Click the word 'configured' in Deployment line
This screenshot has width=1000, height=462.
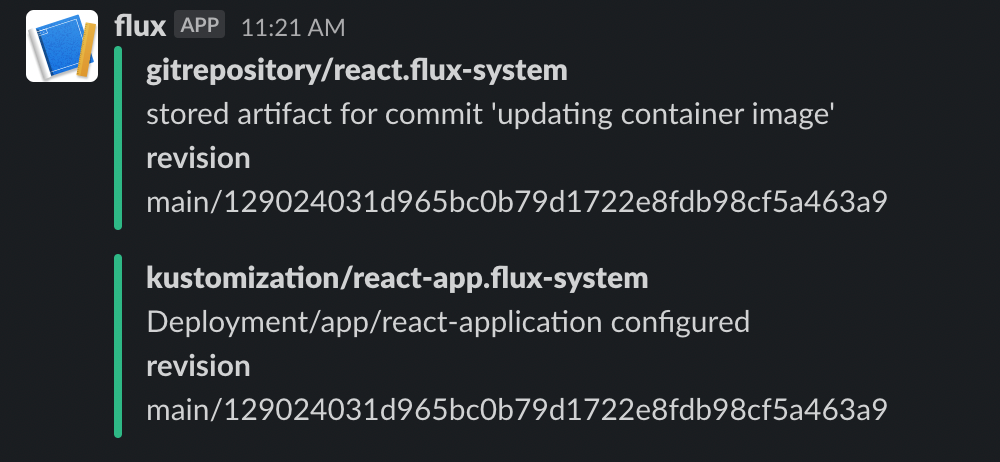680,322
